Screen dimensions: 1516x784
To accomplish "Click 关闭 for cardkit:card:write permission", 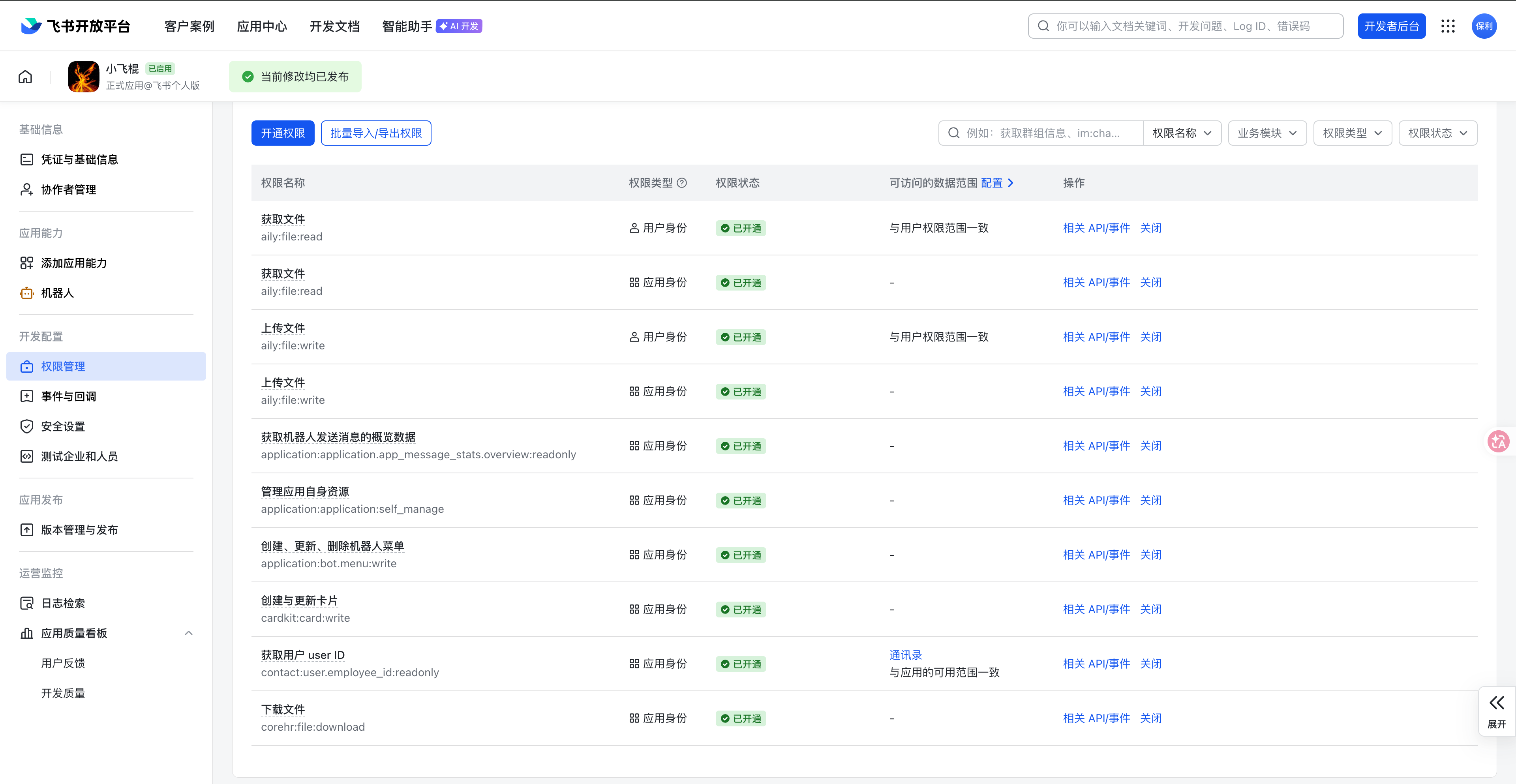I will pos(1150,609).
